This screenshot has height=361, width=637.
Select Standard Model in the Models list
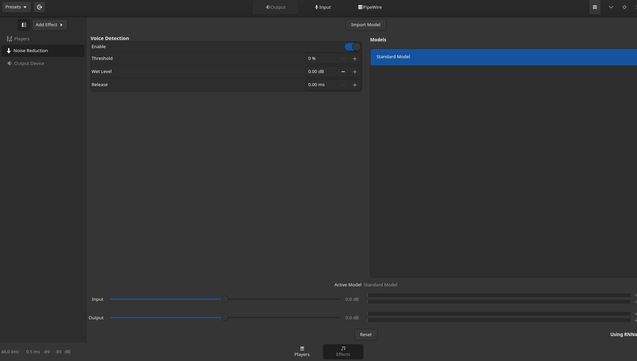pos(504,57)
